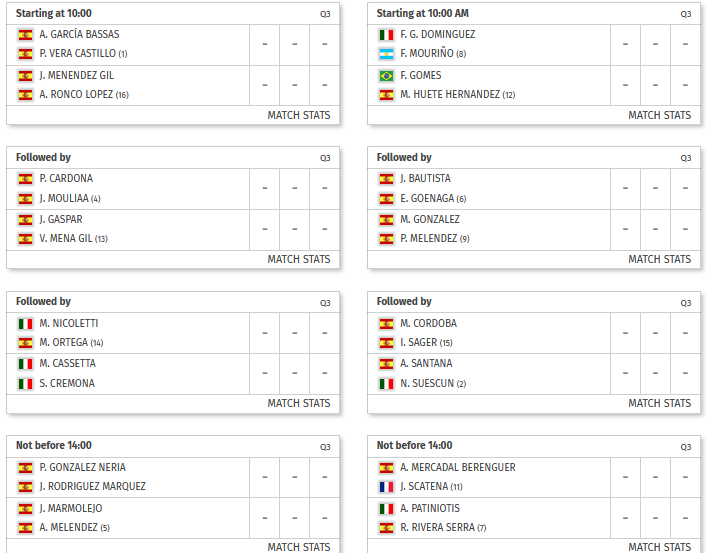This screenshot has width=708, height=553.
Task: Click France flag next to J. Scatena
Action: [387, 487]
